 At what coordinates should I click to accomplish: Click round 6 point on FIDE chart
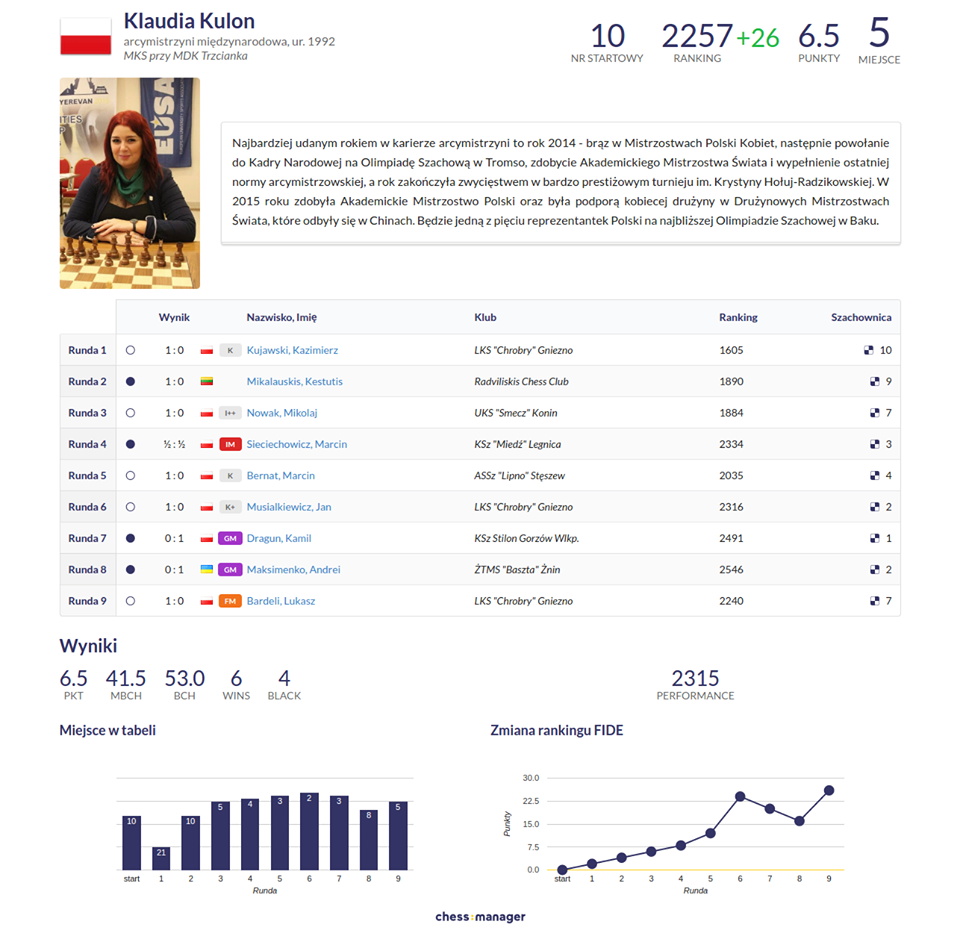(740, 796)
